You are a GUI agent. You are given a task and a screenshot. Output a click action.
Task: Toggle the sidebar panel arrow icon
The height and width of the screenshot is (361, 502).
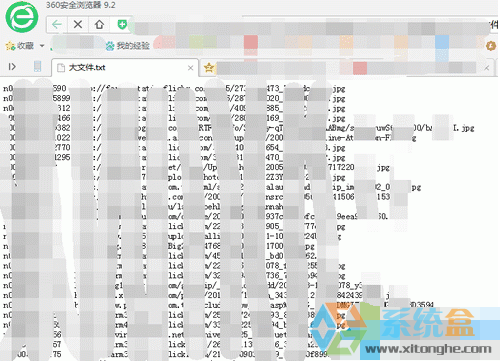(12, 67)
